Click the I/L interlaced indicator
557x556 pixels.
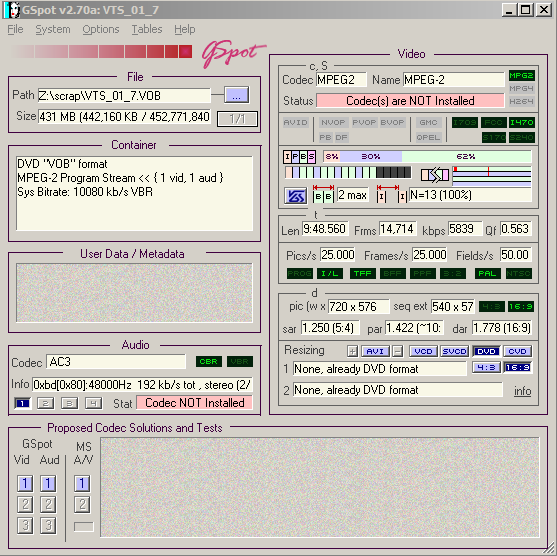coord(330,274)
